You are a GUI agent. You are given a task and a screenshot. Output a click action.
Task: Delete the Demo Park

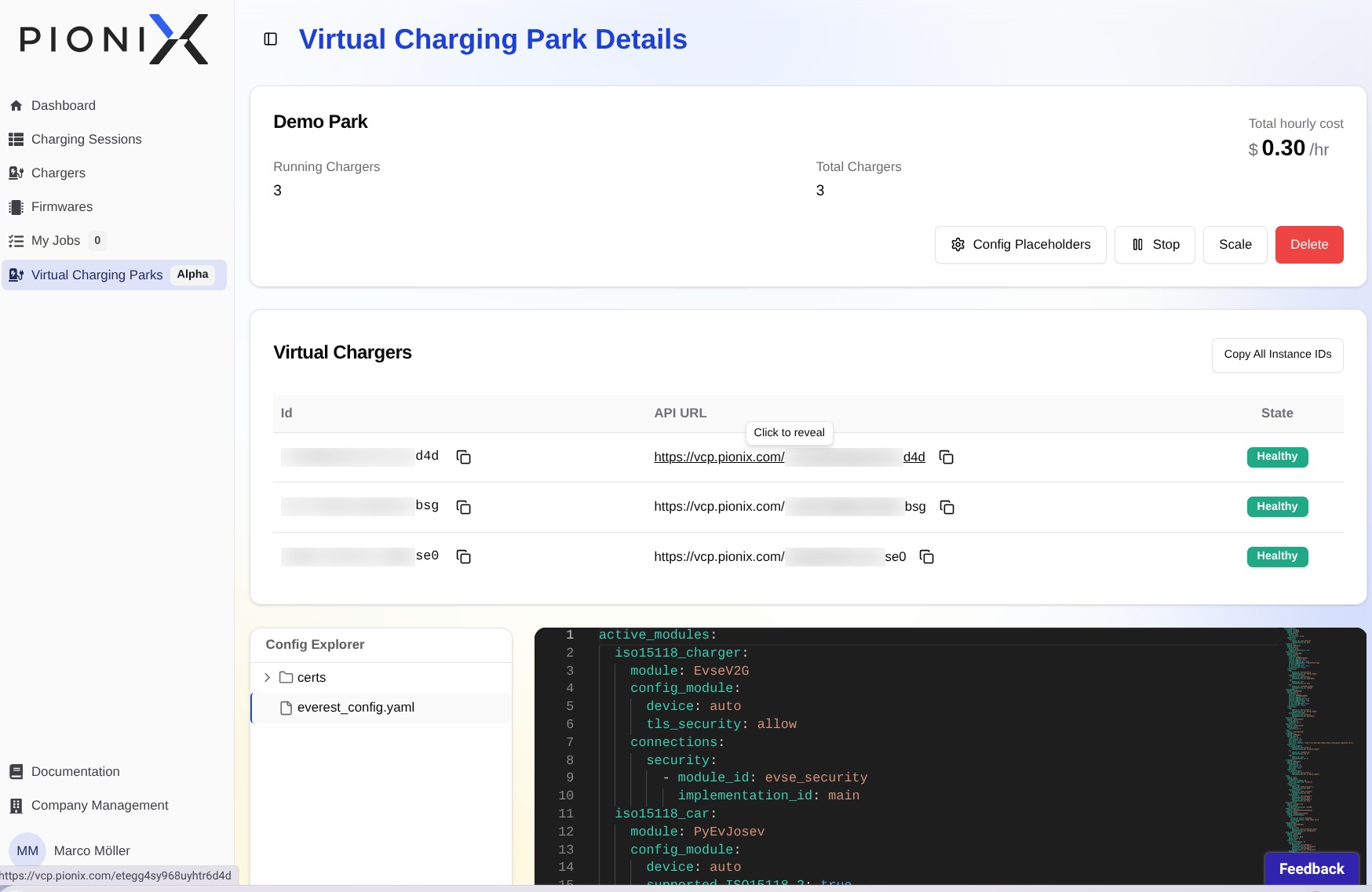coord(1309,245)
